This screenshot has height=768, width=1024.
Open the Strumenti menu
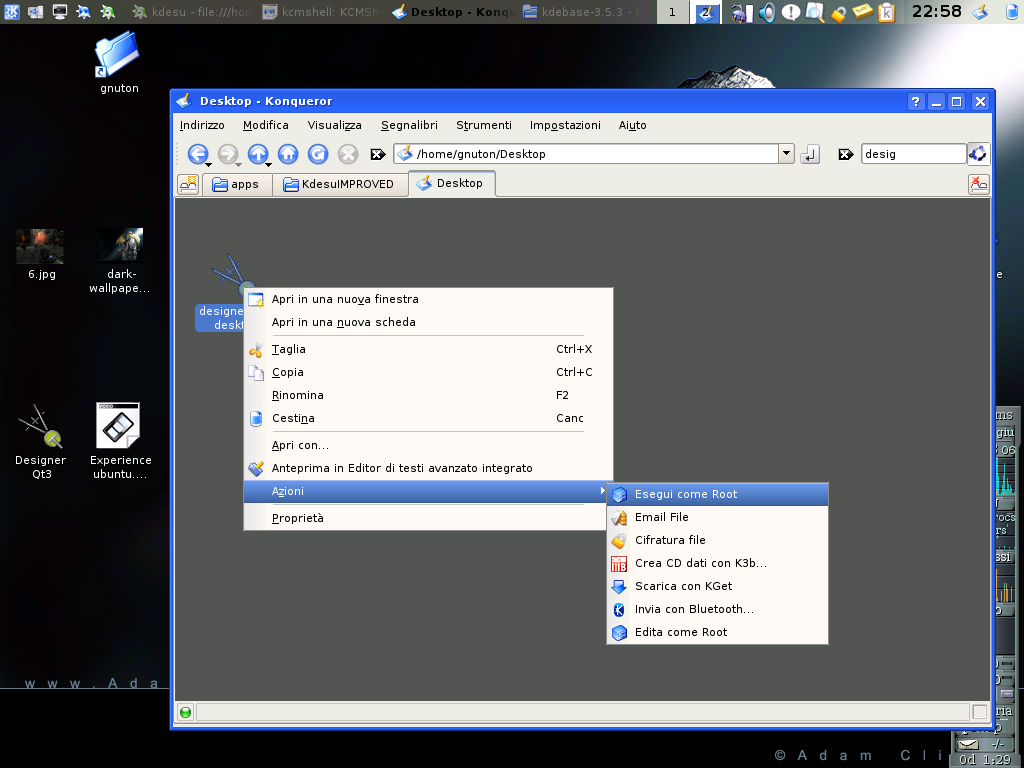[484, 125]
